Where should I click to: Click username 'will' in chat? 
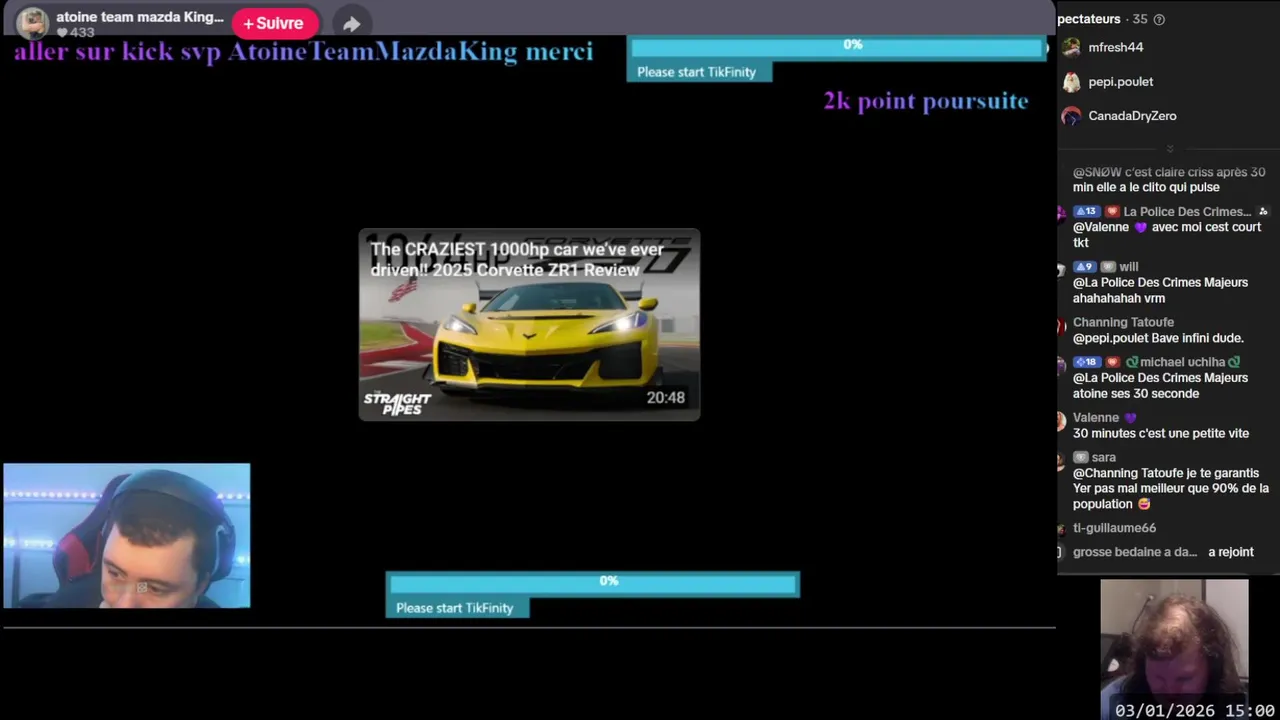pos(1129,267)
